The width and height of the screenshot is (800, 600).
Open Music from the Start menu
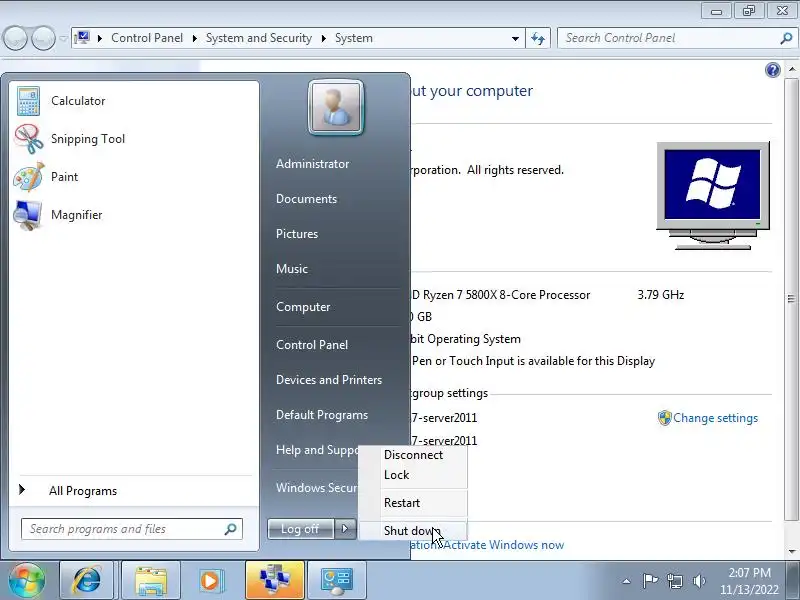(291, 269)
